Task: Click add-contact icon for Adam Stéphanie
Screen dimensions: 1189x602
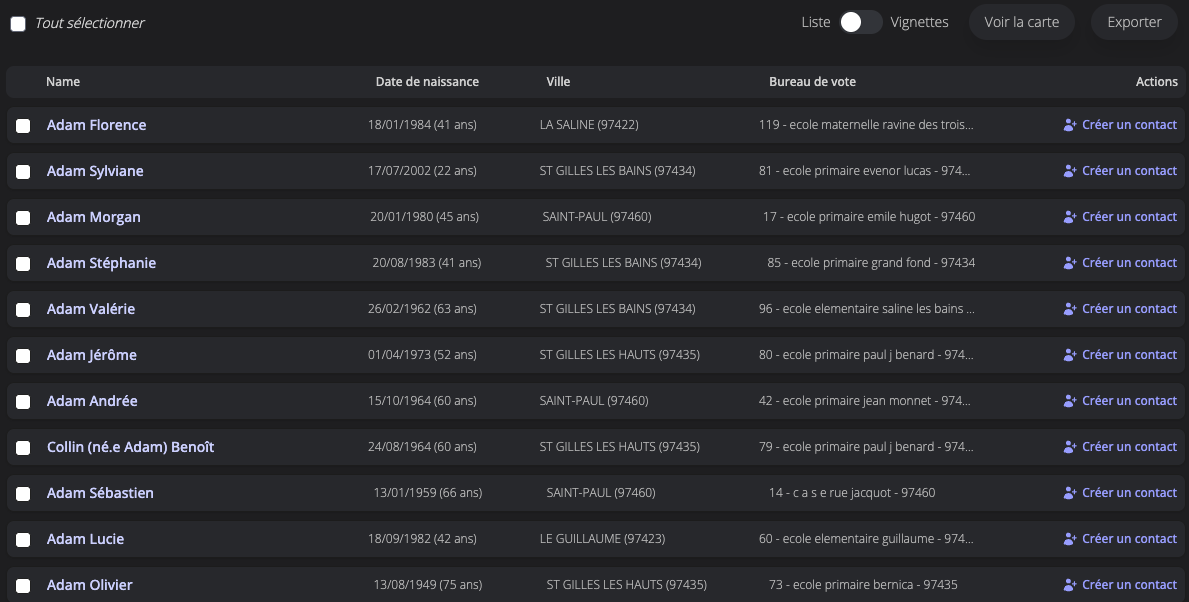Action: click(1069, 263)
